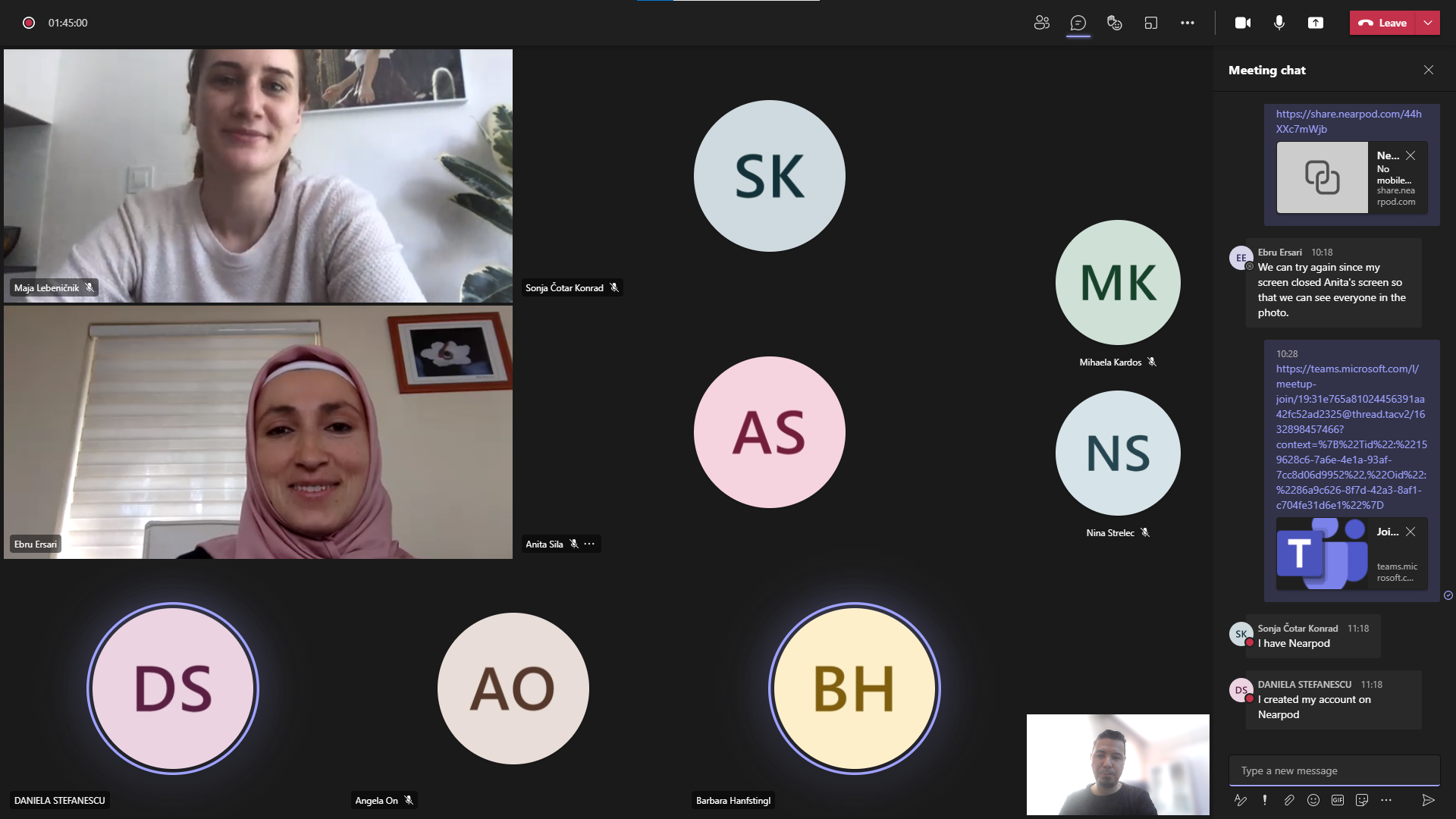Dismiss the Nearpod link preview card
Screen dimensions: 1456x819
1410,155
